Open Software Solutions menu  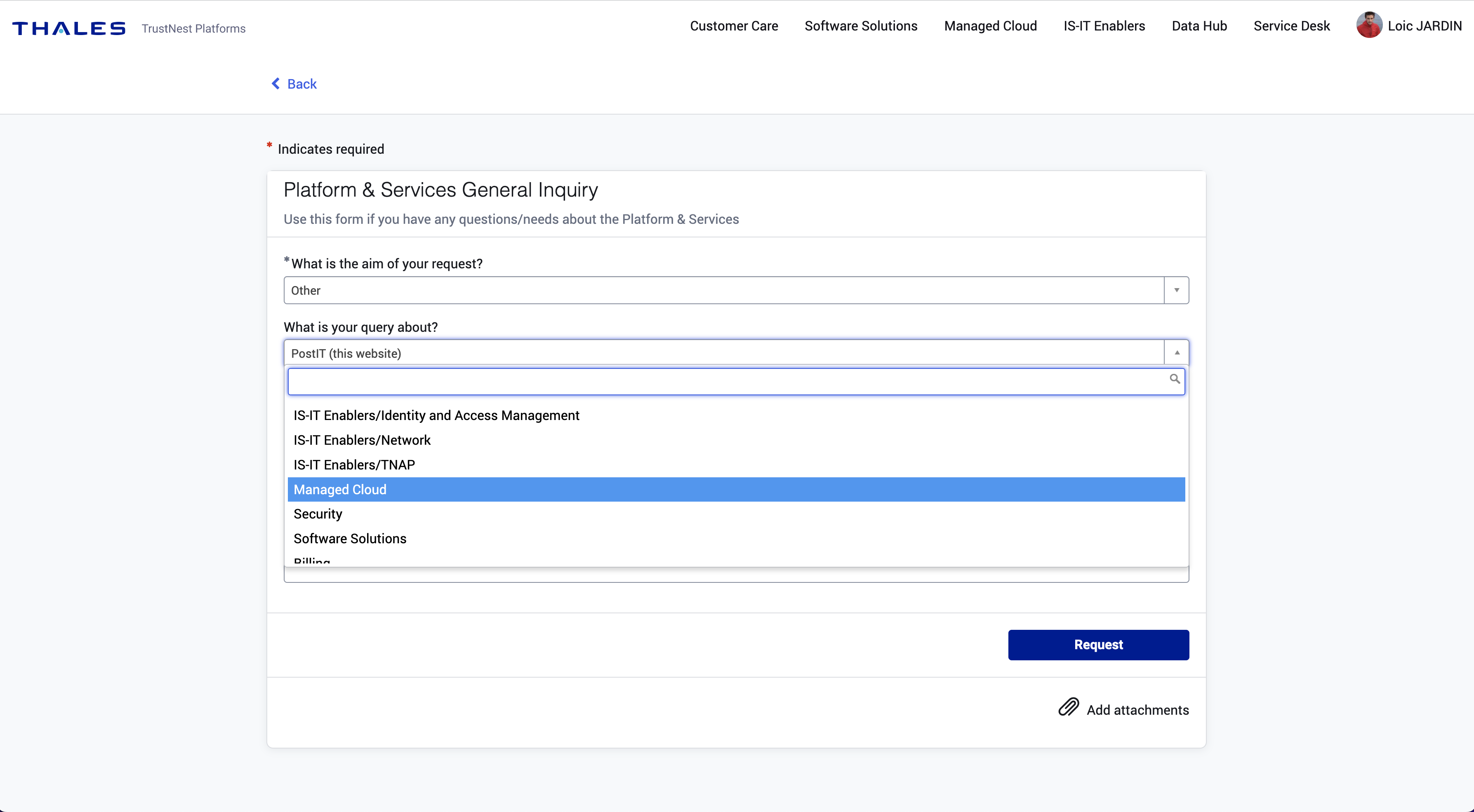pos(861,26)
